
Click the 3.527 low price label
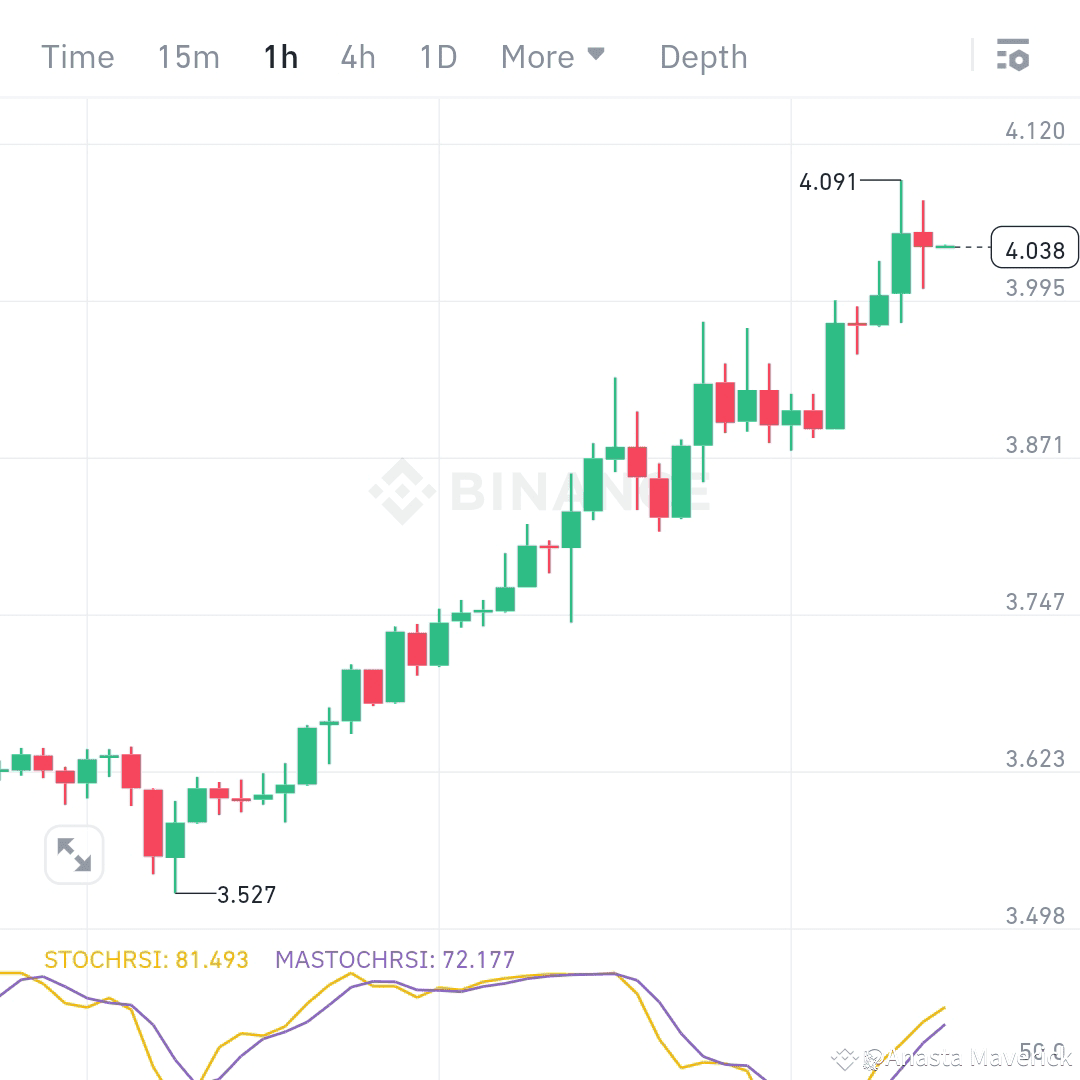pos(247,895)
